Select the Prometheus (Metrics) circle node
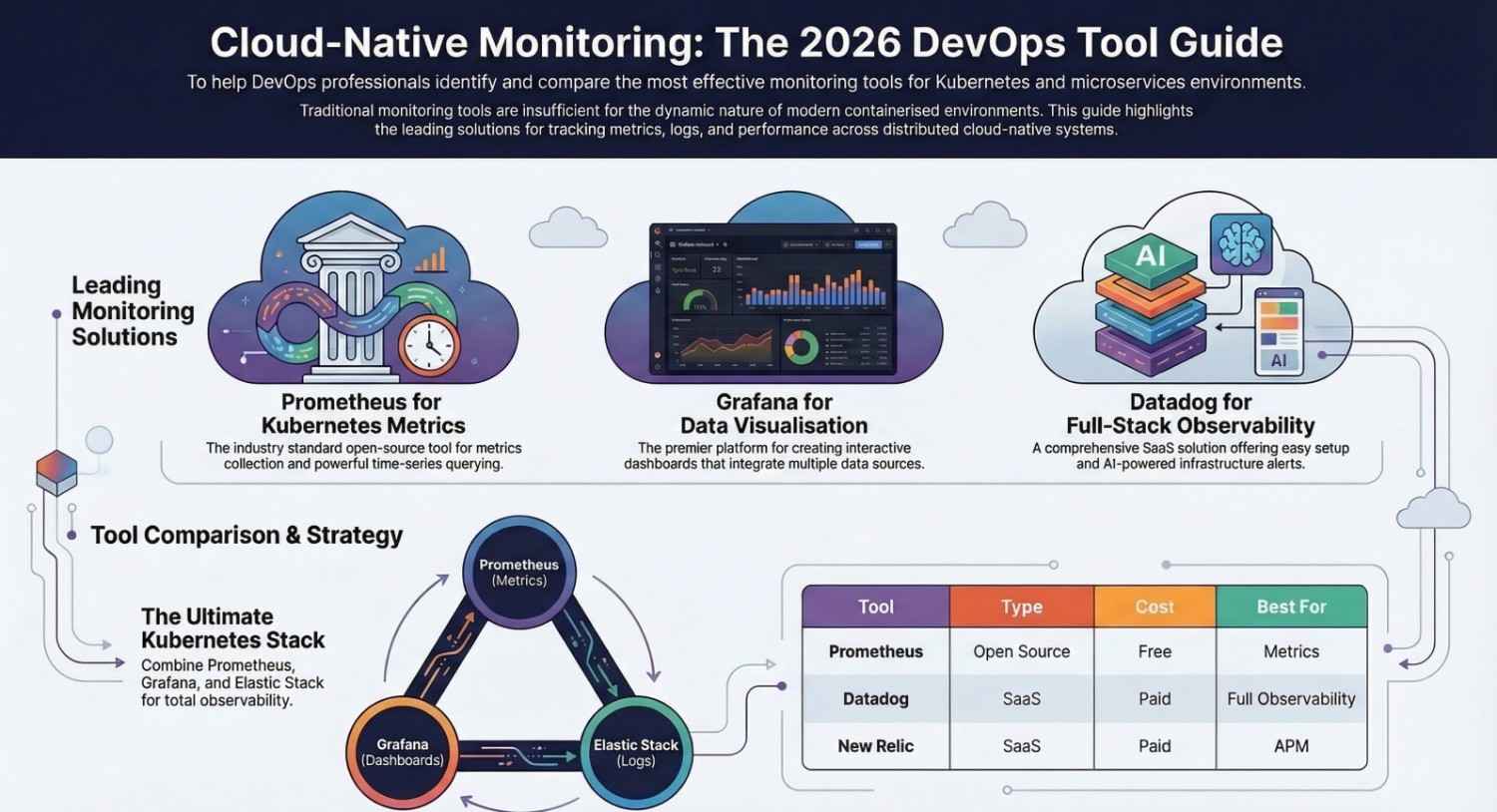Screen dimensions: 1497x812 tap(519, 573)
